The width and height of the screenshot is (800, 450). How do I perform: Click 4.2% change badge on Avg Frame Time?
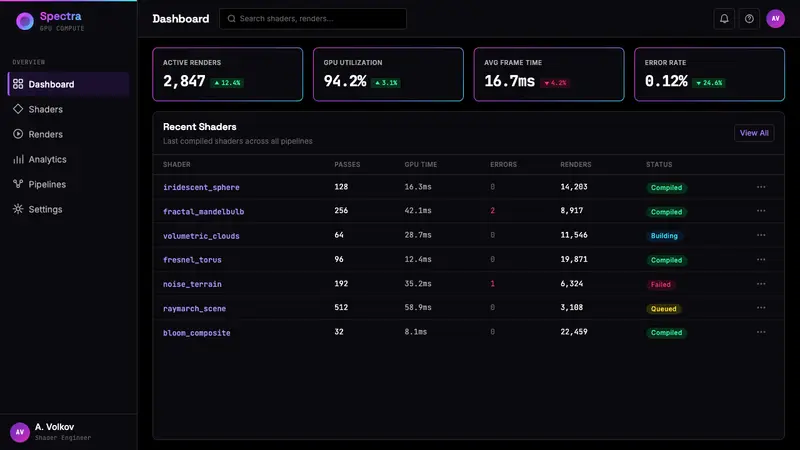[555, 83]
